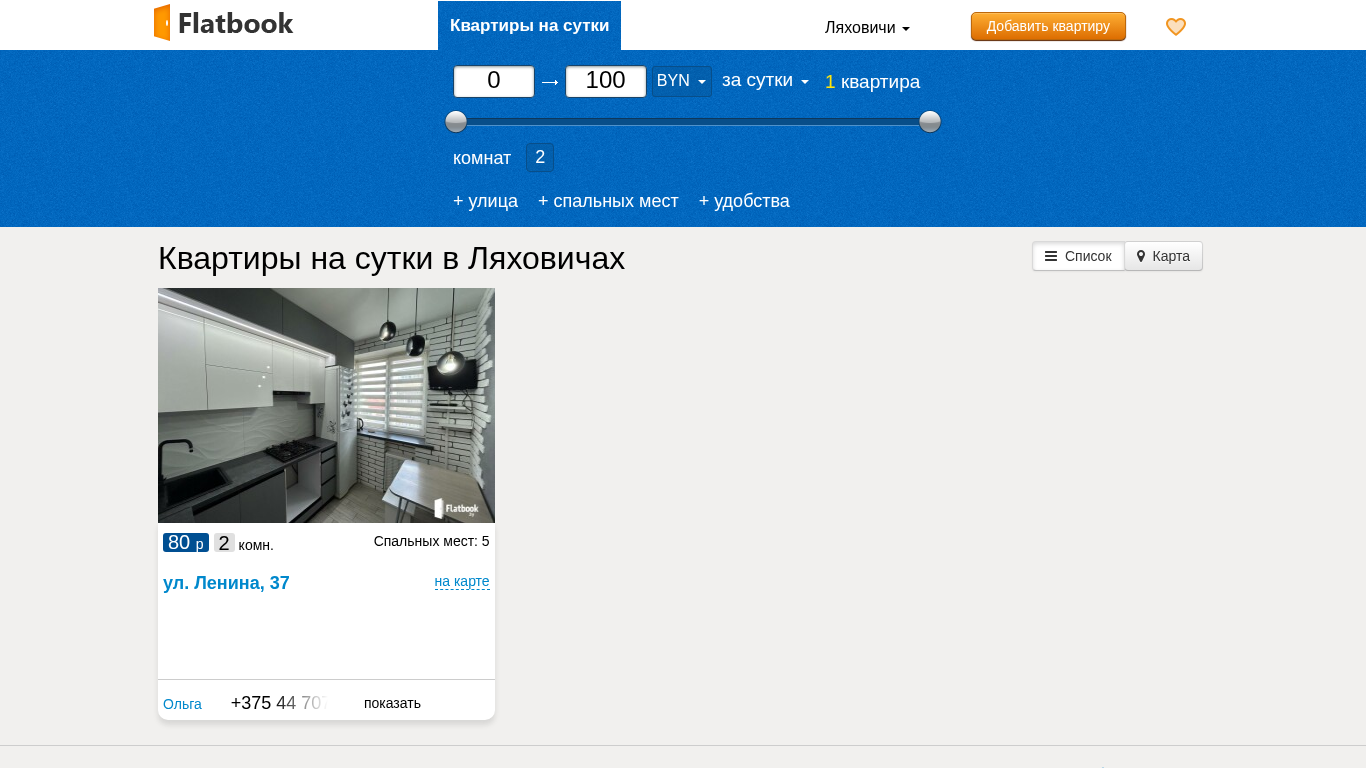The width and height of the screenshot is (1366, 768).
Task: Switch to Карта map view
Action: click(1163, 256)
